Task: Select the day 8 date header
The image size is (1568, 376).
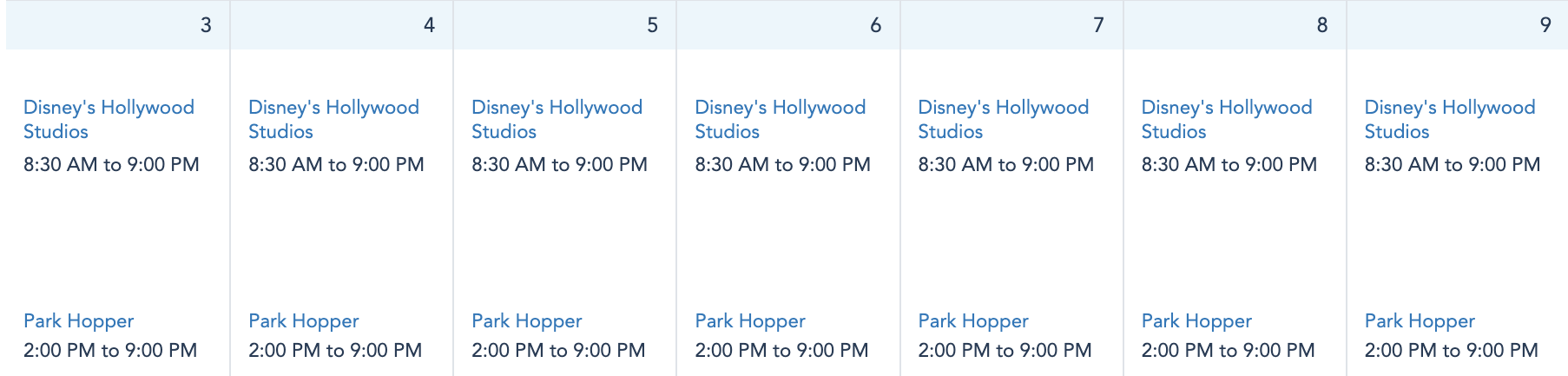Action: pos(1321,25)
